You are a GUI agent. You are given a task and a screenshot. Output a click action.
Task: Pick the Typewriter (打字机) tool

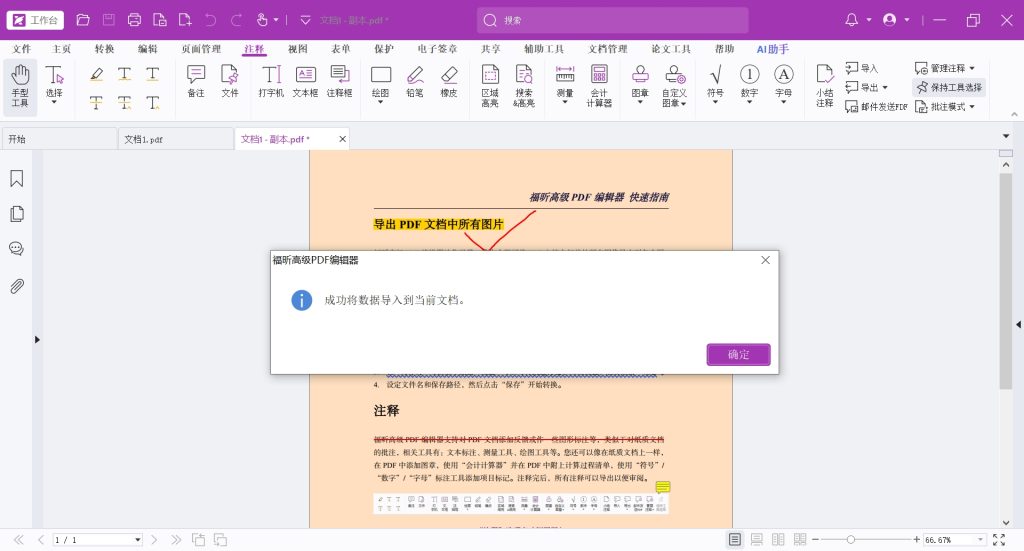click(x=271, y=82)
